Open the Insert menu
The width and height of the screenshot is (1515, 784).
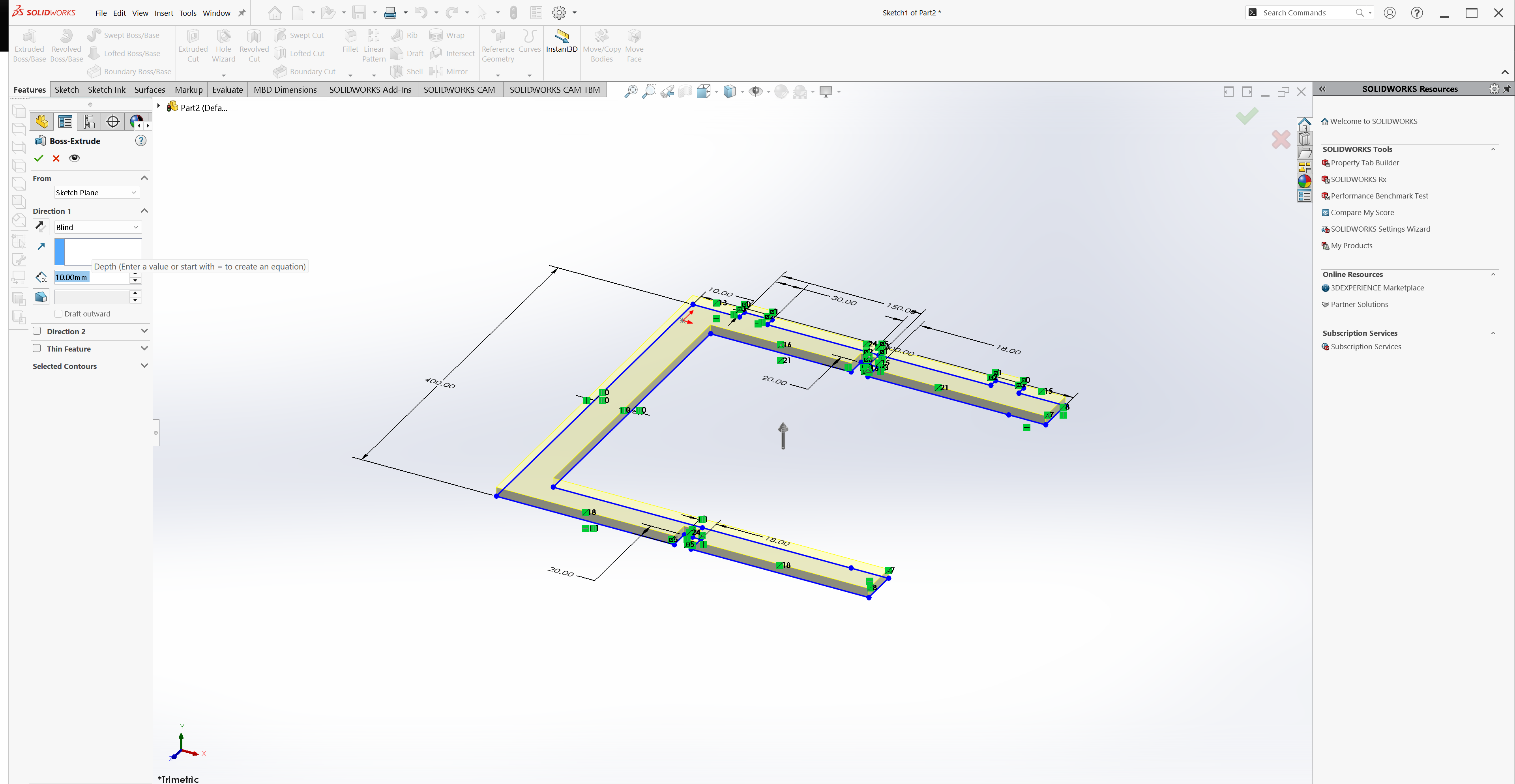[163, 13]
